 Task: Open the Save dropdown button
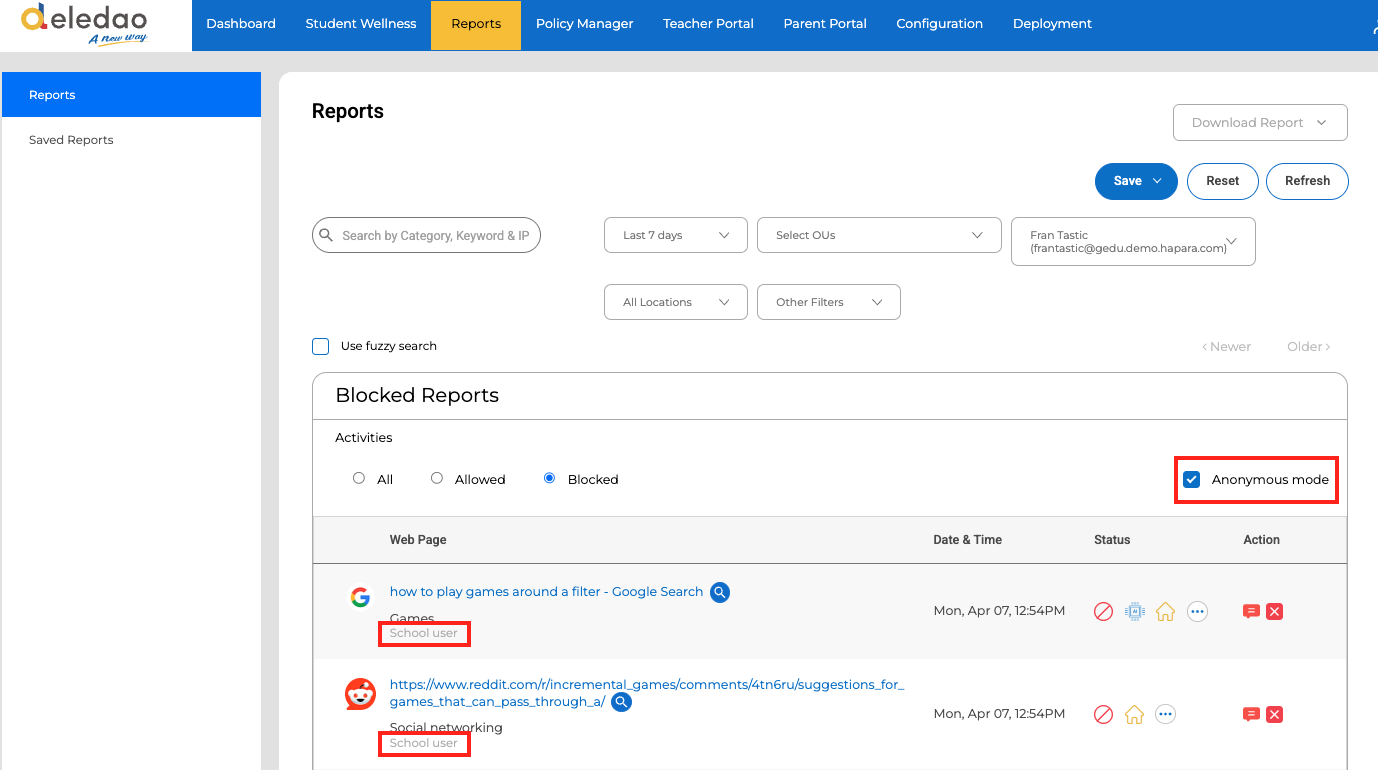pos(1137,181)
